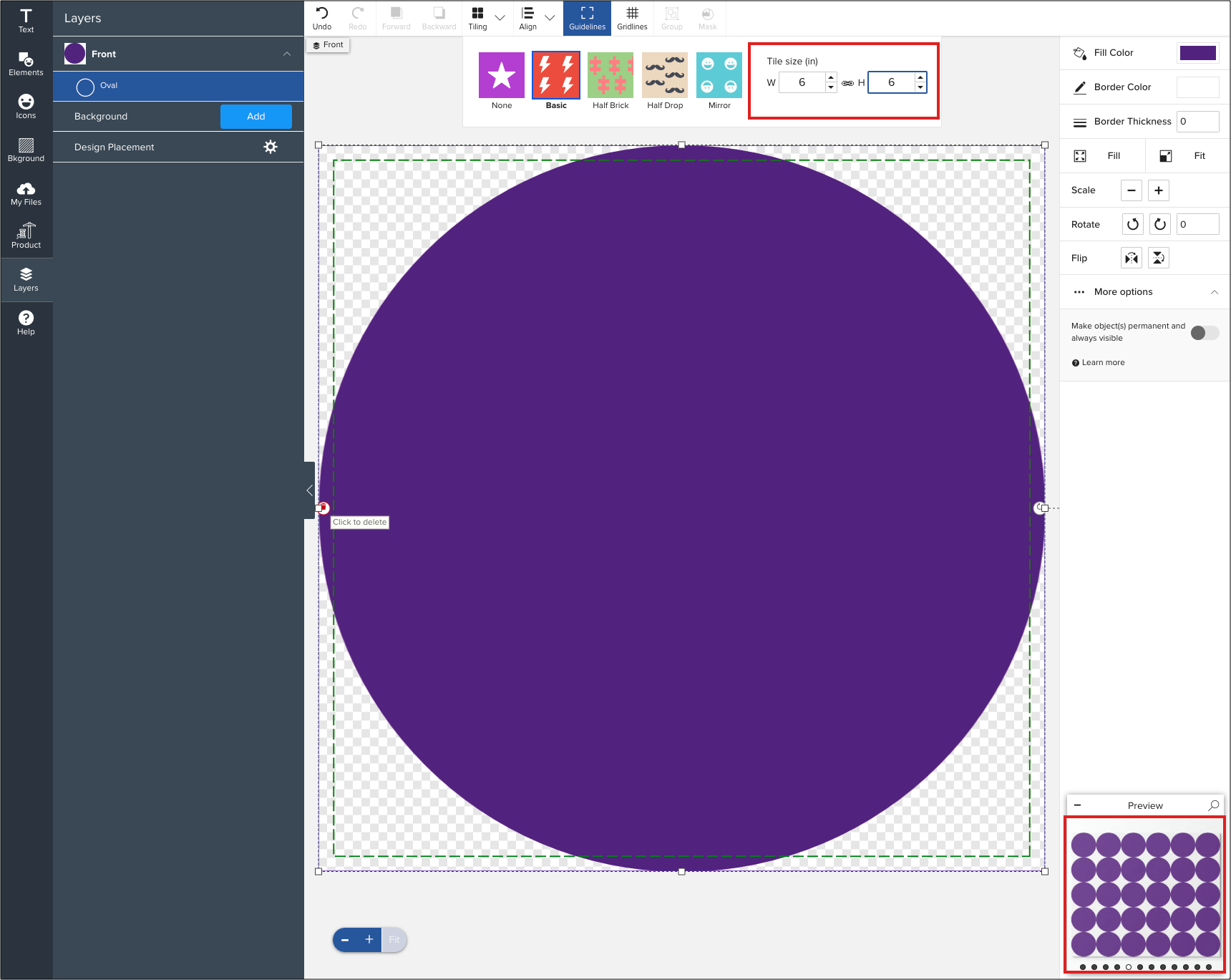
Task: Select the None tiling pattern
Action: tap(502, 75)
